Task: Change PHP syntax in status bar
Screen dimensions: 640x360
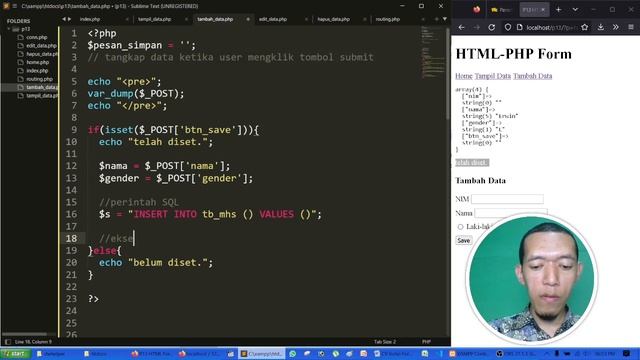Action: pos(426,342)
